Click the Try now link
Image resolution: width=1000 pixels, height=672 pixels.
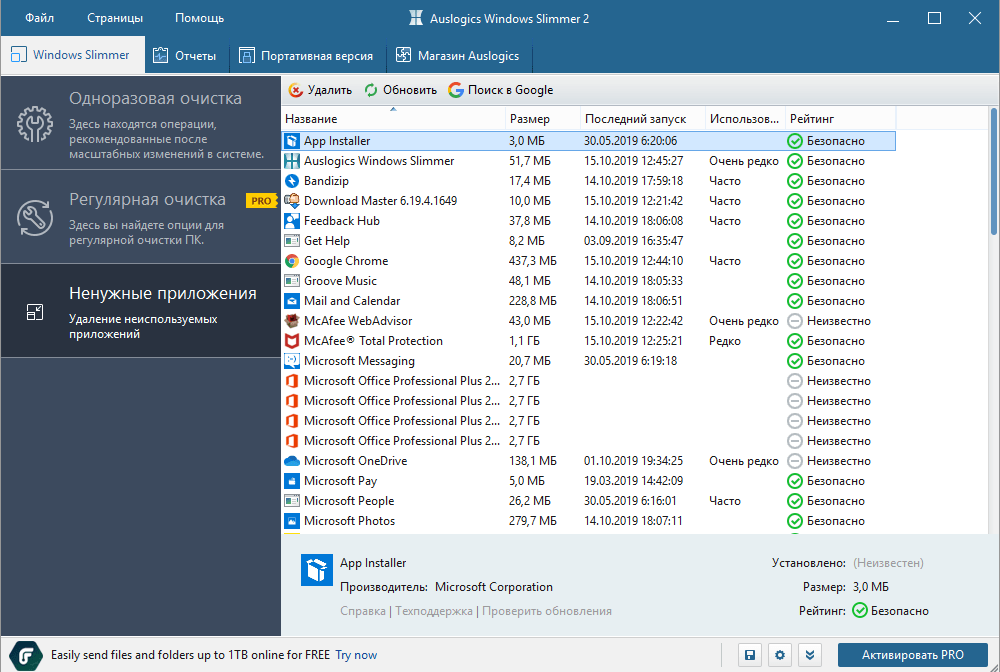356,655
